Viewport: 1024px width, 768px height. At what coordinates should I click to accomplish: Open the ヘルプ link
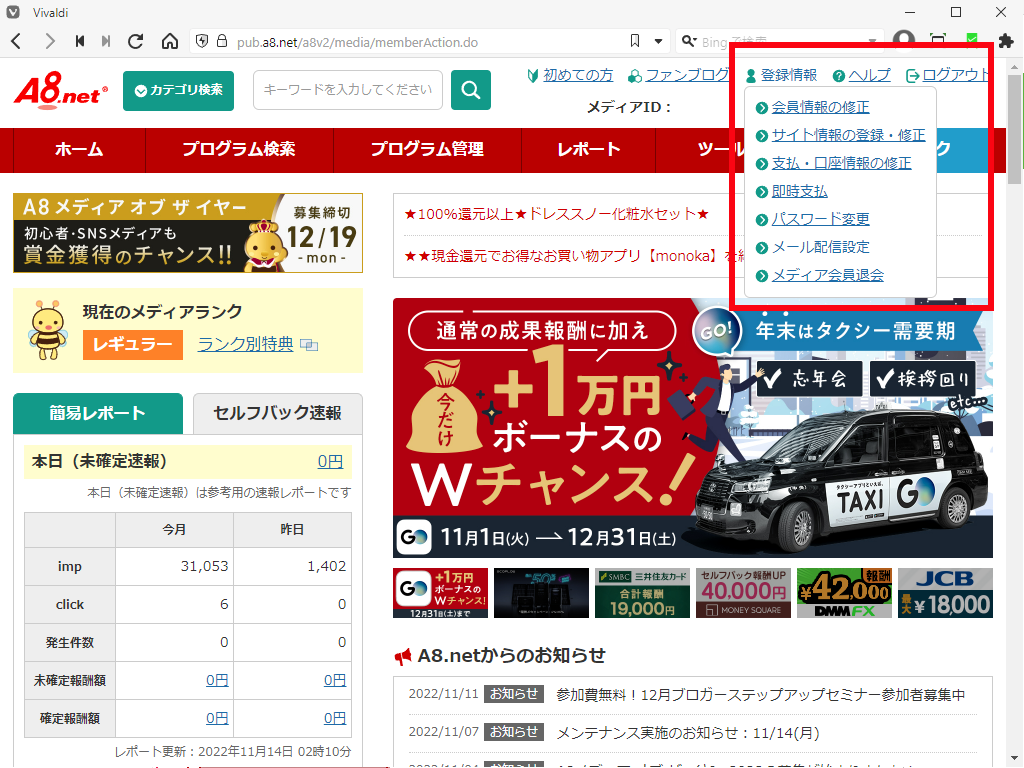tap(869, 75)
